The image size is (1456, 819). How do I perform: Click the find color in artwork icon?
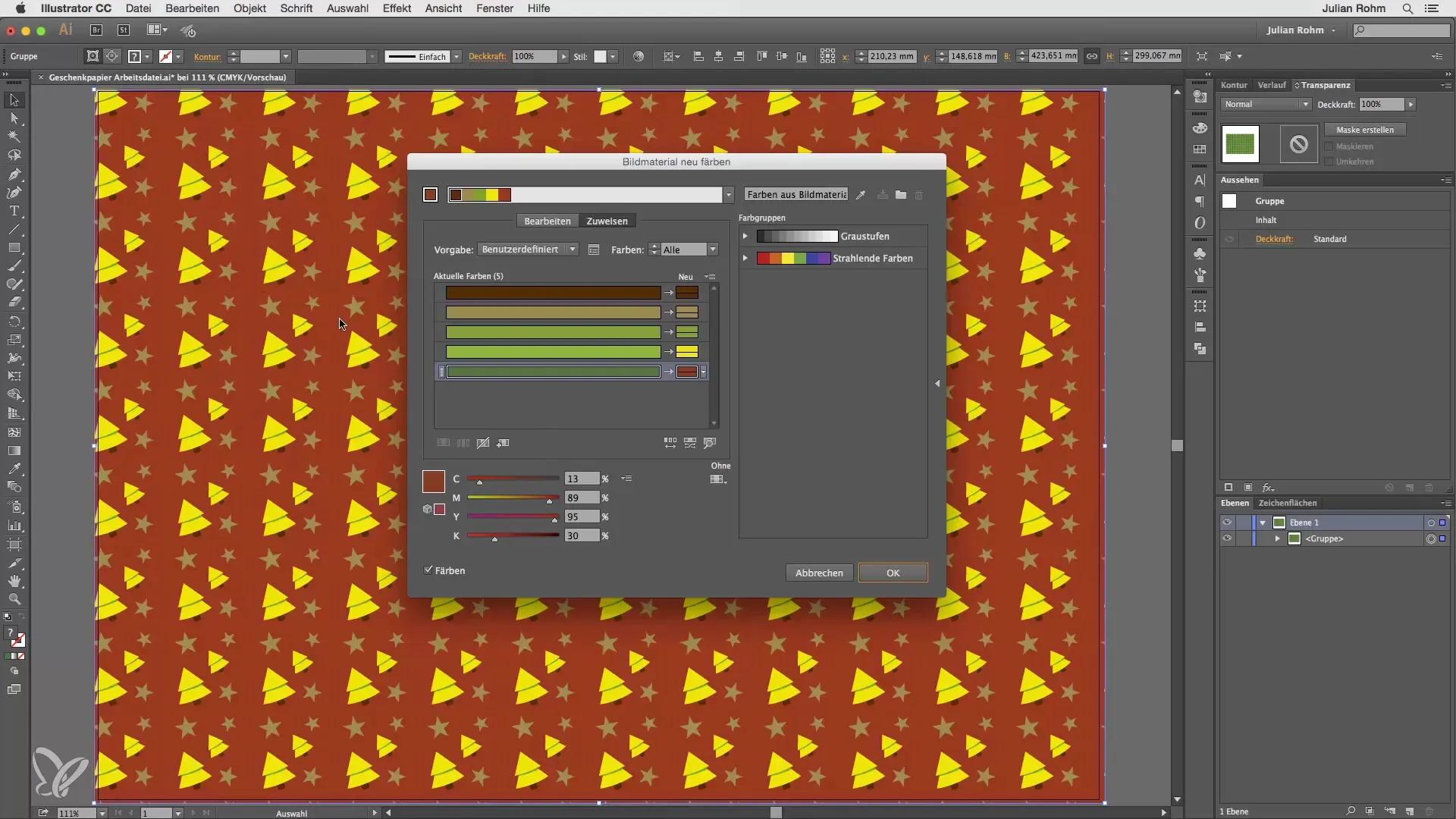710,443
